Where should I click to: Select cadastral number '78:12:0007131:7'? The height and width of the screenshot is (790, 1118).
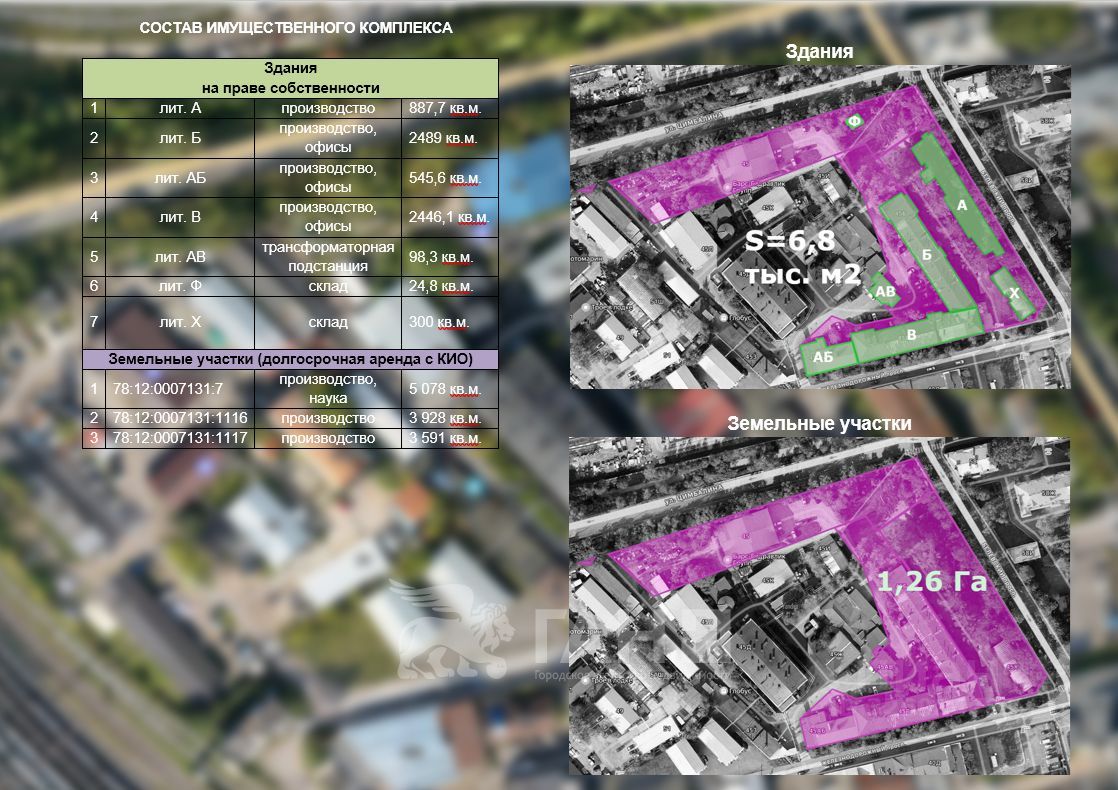[168, 389]
